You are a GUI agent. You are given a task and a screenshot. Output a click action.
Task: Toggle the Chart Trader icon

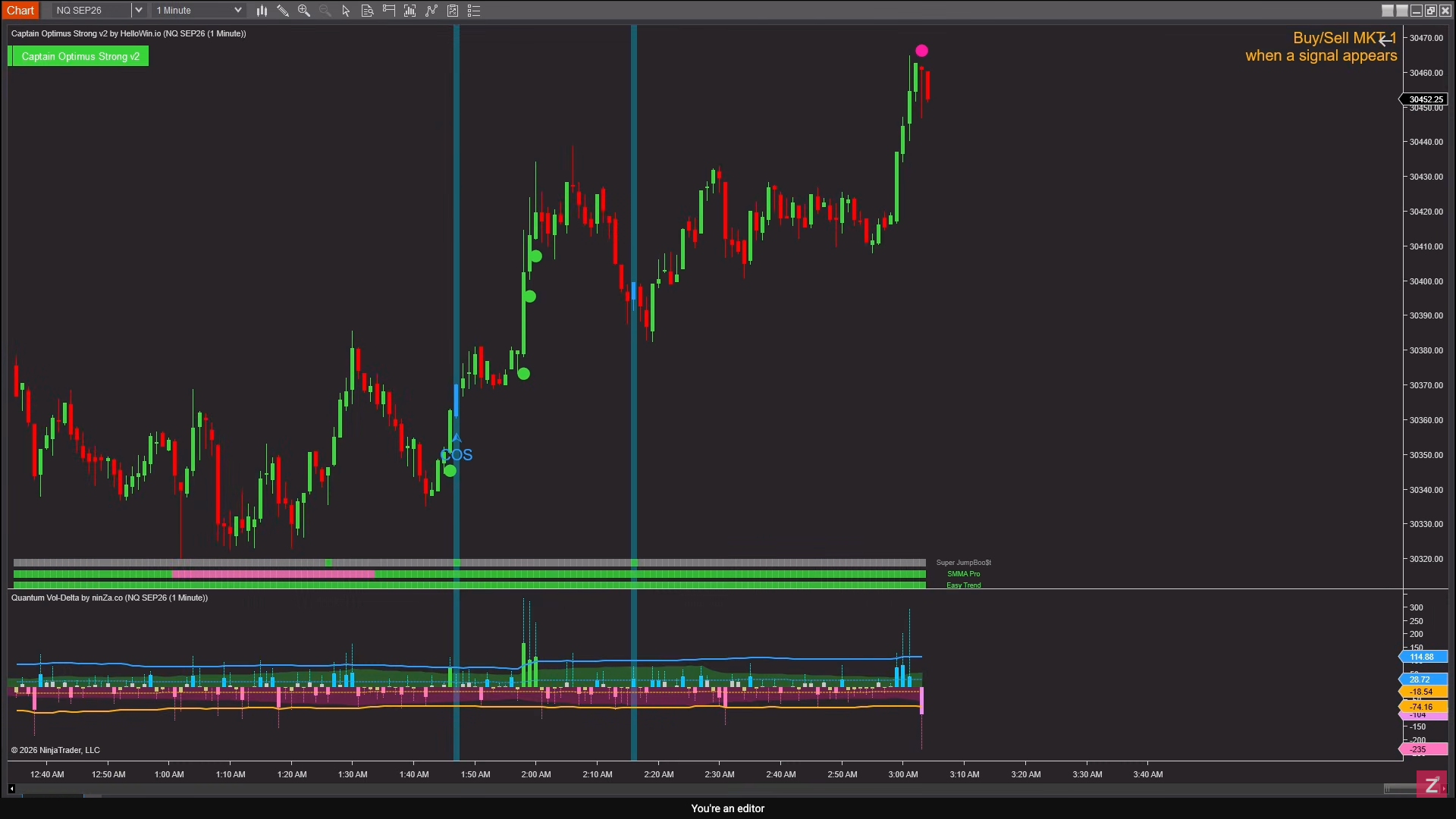[x=388, y=11]
